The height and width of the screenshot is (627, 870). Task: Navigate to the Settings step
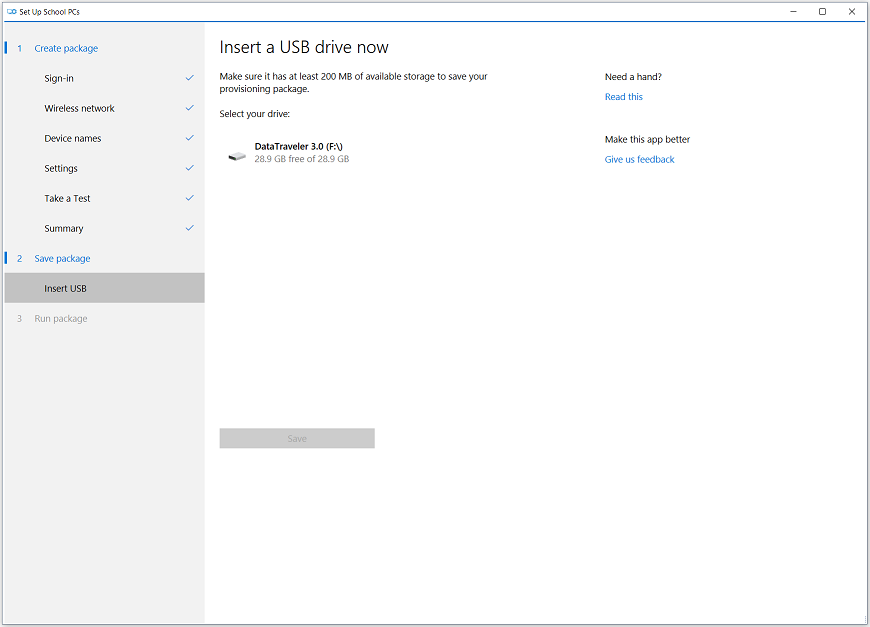click(x=104, y=168)
